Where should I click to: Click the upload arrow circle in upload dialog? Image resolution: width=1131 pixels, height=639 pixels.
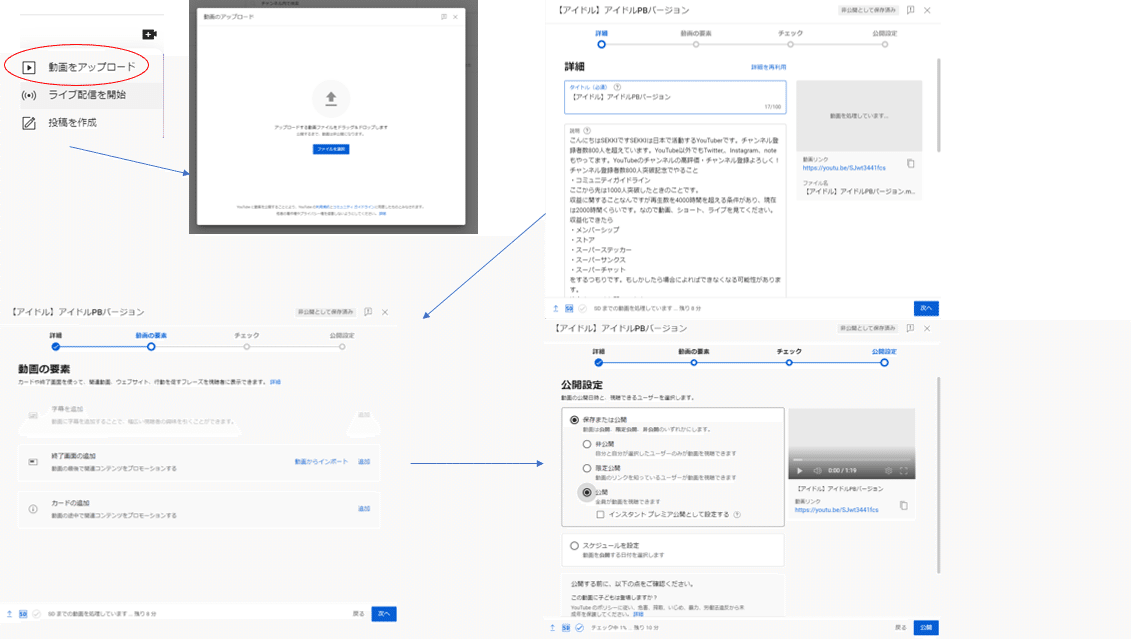pos(331,98)
